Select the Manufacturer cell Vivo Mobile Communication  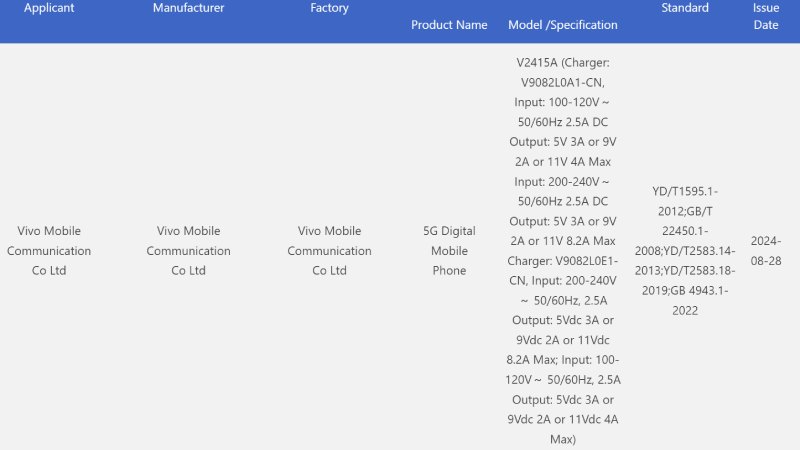188,251
